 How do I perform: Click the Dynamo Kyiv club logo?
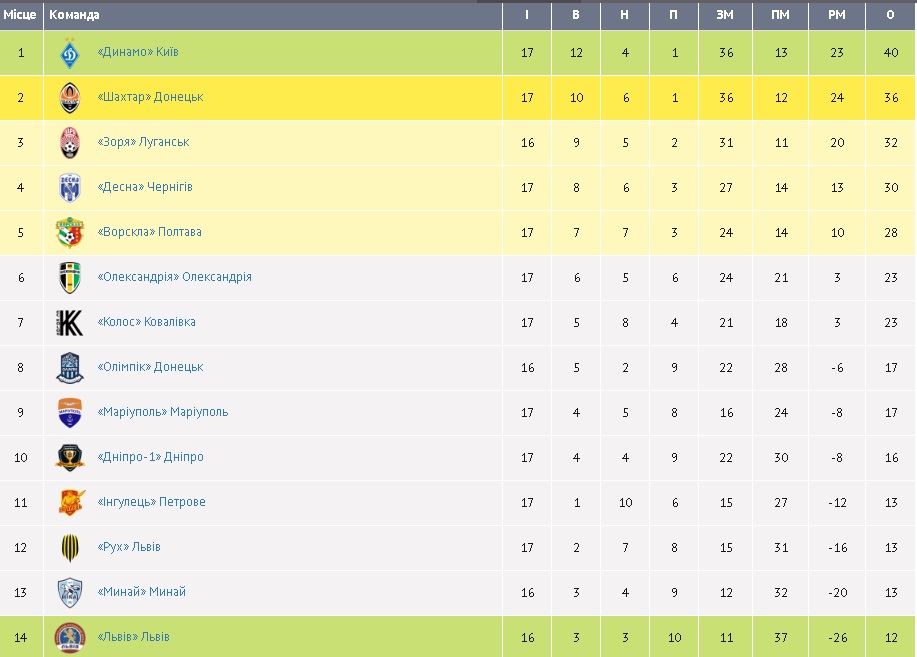(70, 52)
